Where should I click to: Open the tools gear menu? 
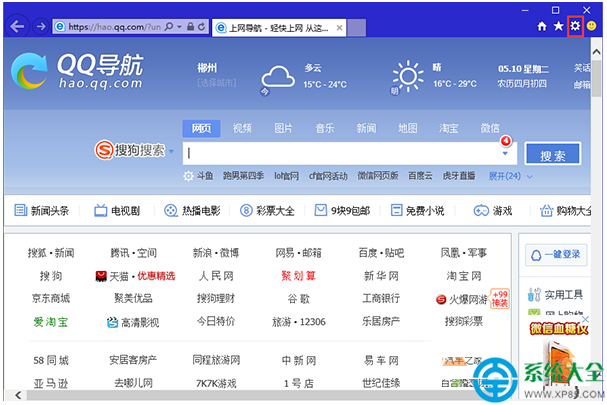(575, 26)
